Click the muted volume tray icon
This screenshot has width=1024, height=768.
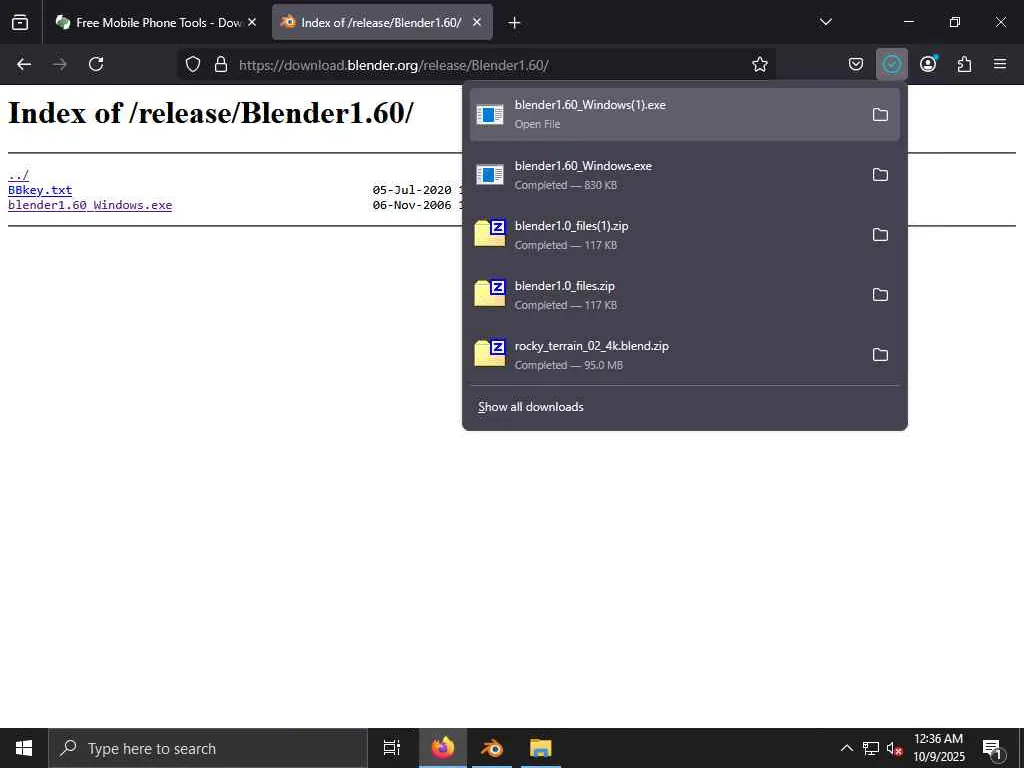click(894, 749)
